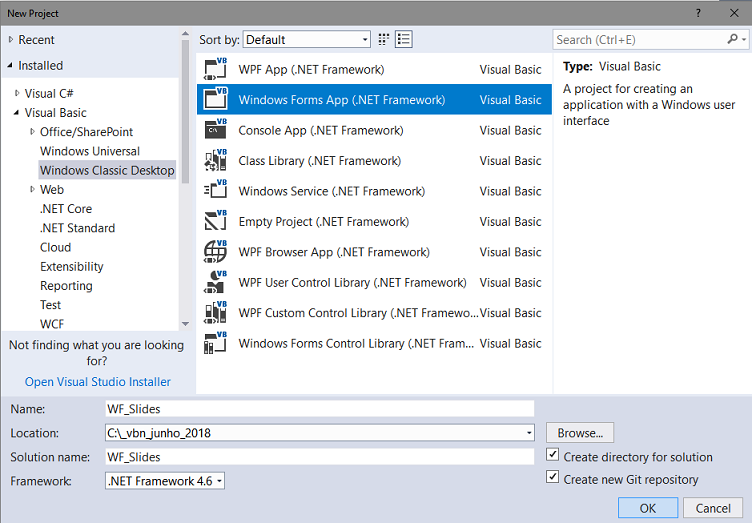Select Extensibility category
Image resolution: width=752 pixels, height=523 pixels.
point(72,266)
